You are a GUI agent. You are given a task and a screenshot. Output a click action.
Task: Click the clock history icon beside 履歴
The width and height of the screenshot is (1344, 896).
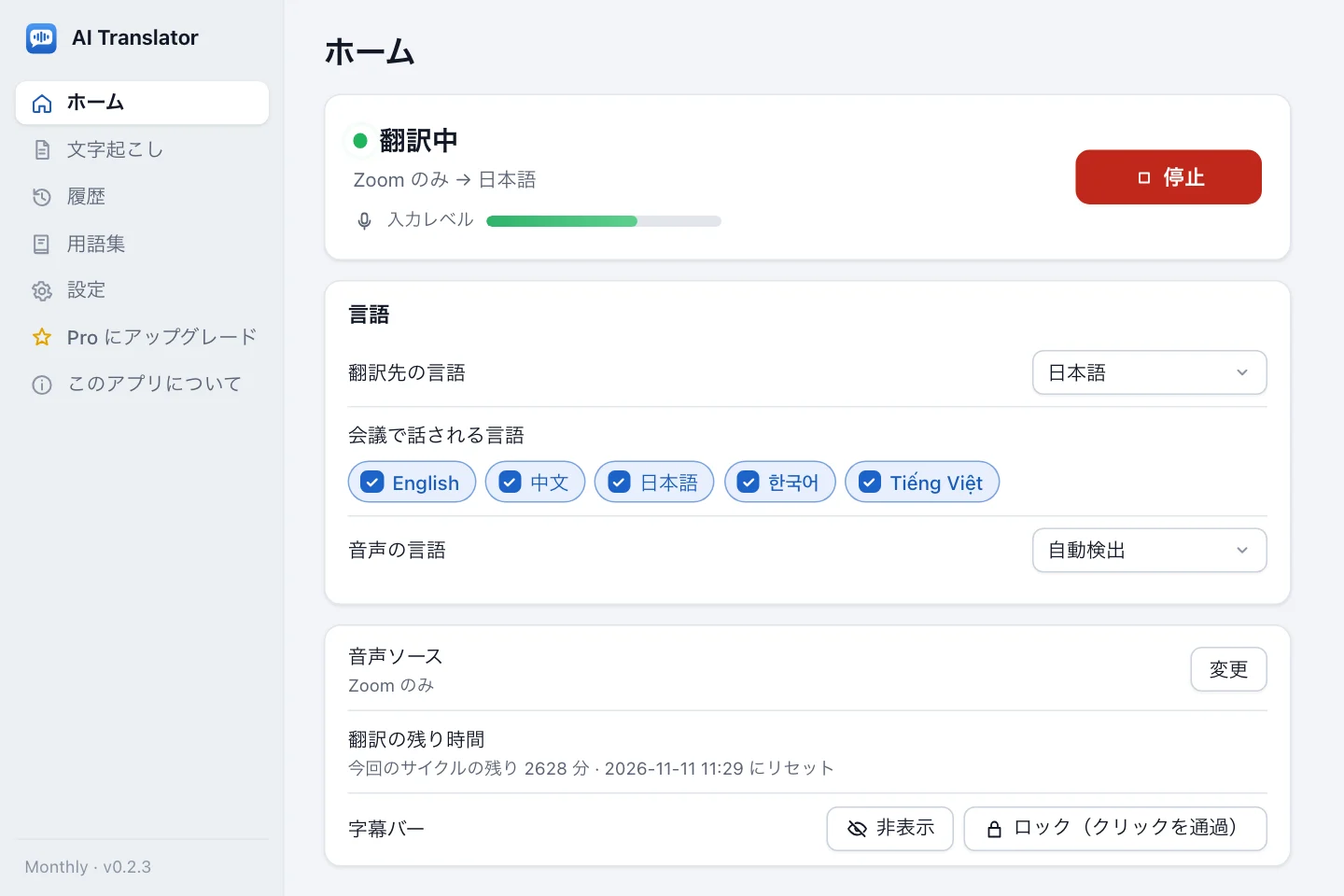coord(42,197)
